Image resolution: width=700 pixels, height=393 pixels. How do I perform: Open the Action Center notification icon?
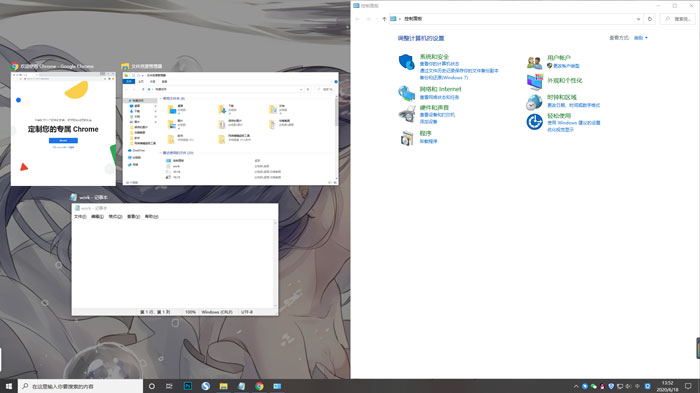click(x=688, y=386)
